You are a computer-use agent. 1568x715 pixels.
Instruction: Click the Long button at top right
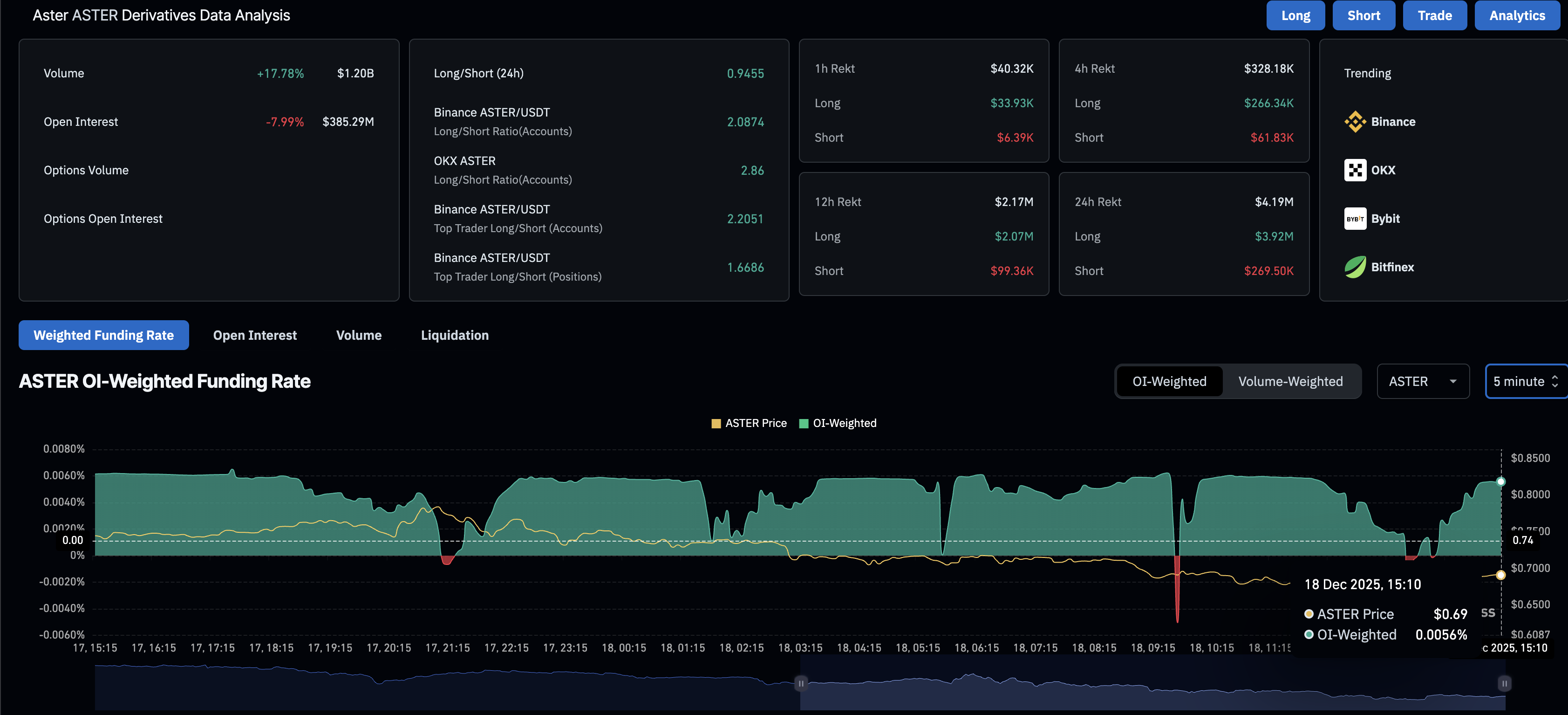1295,15
